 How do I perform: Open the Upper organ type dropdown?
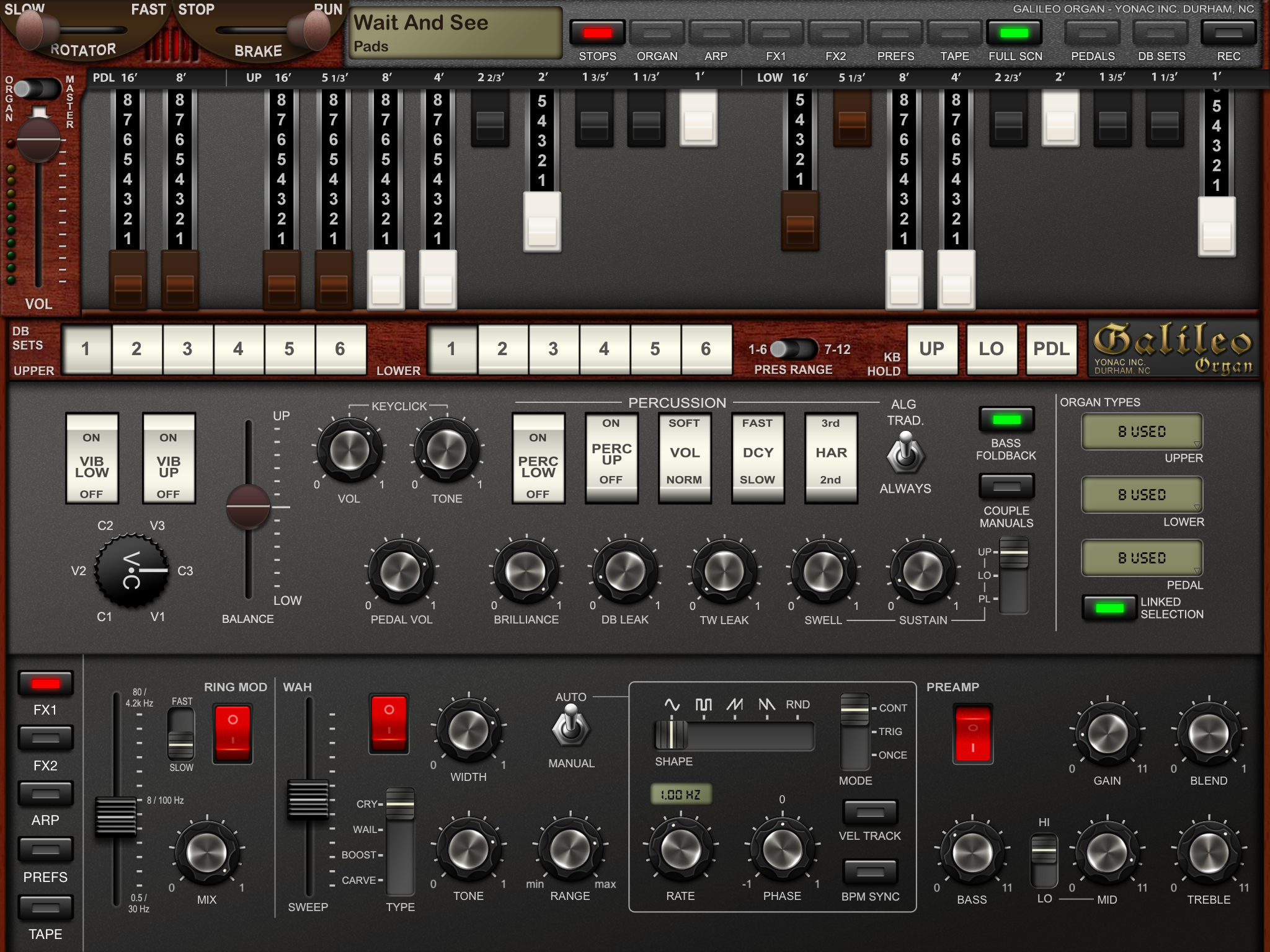1142,432
